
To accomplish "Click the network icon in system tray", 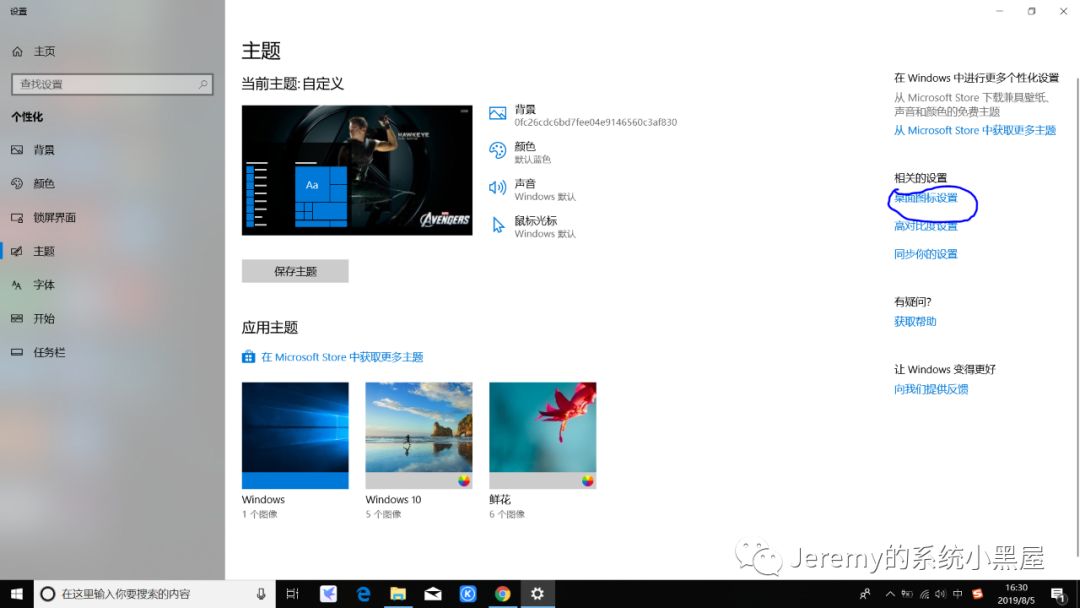I will coord(924,594).
